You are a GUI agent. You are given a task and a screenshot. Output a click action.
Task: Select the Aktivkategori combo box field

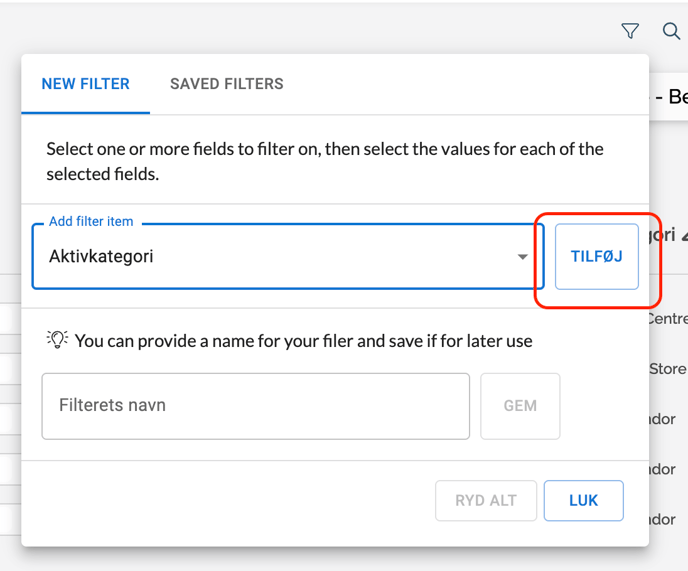pyautogui.click(x=270, y=257)
